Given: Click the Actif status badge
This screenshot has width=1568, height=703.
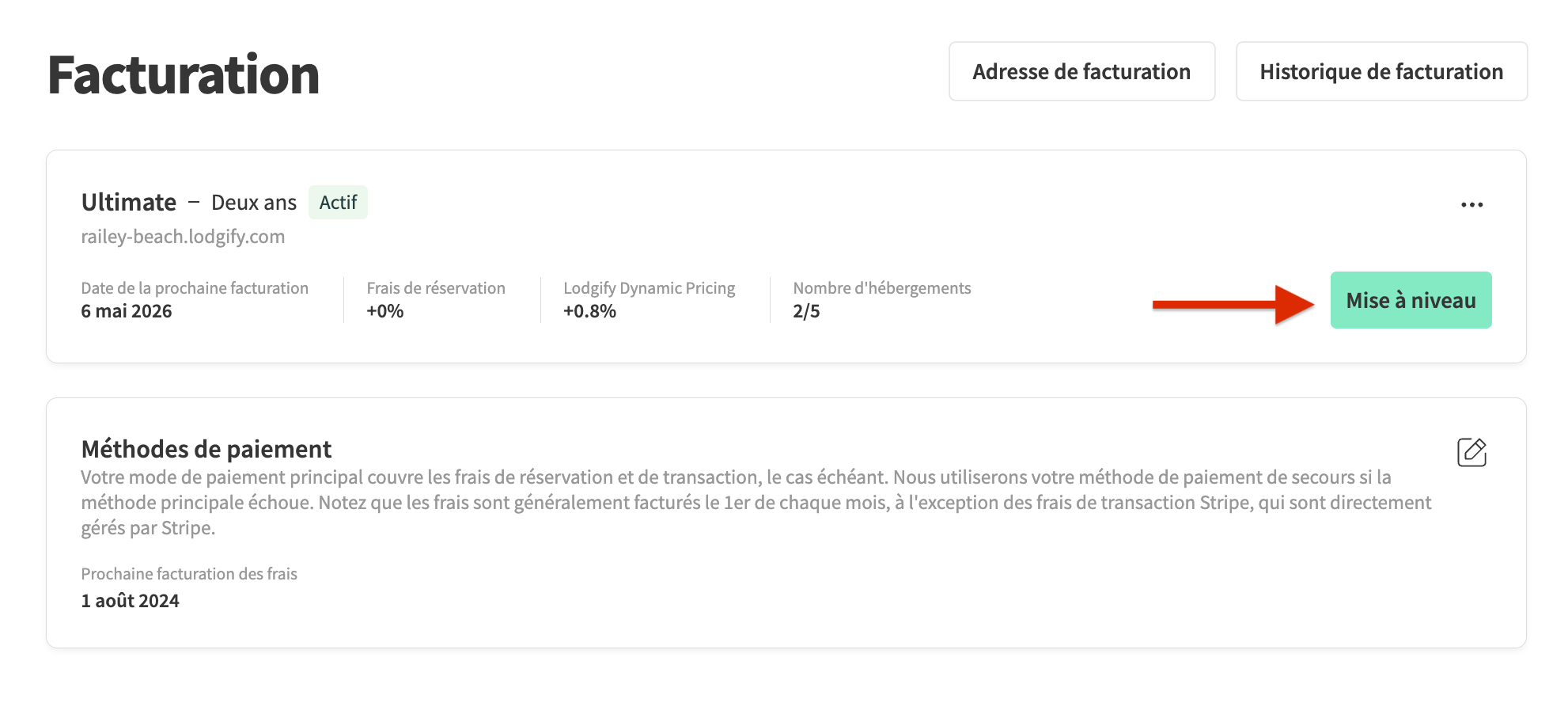Looking at the screenshot, I should pyautogui.click(x=338, y=203).
